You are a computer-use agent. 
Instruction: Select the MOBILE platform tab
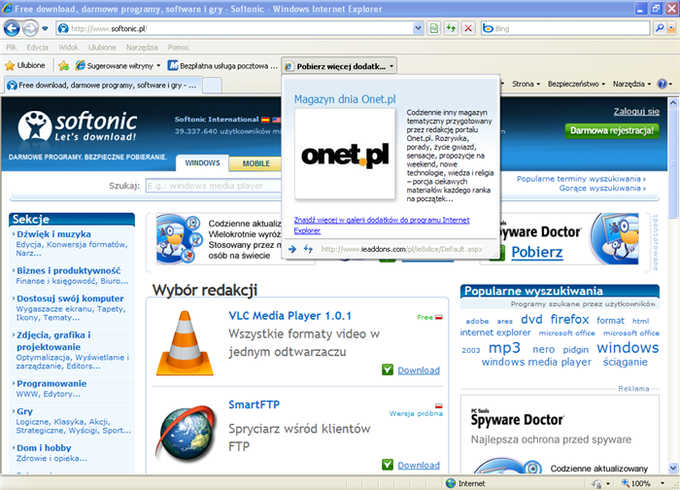click(256, 163)
